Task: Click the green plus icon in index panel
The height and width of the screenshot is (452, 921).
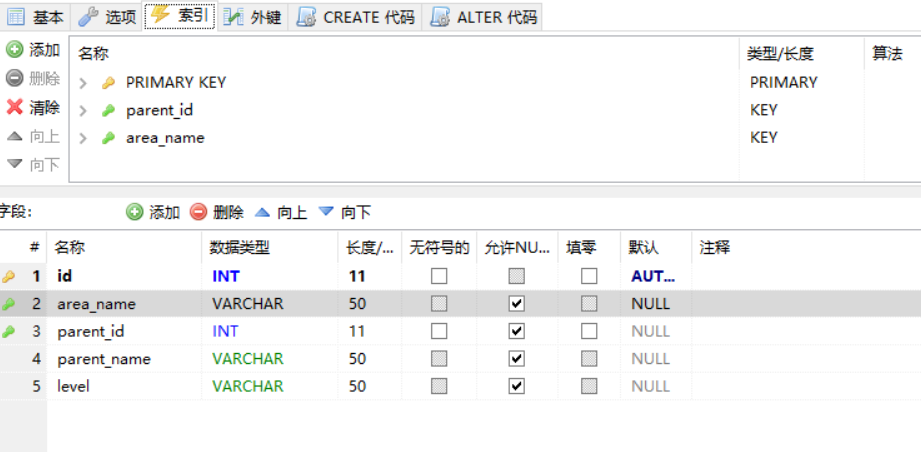Action: click(x=15, y=50)
